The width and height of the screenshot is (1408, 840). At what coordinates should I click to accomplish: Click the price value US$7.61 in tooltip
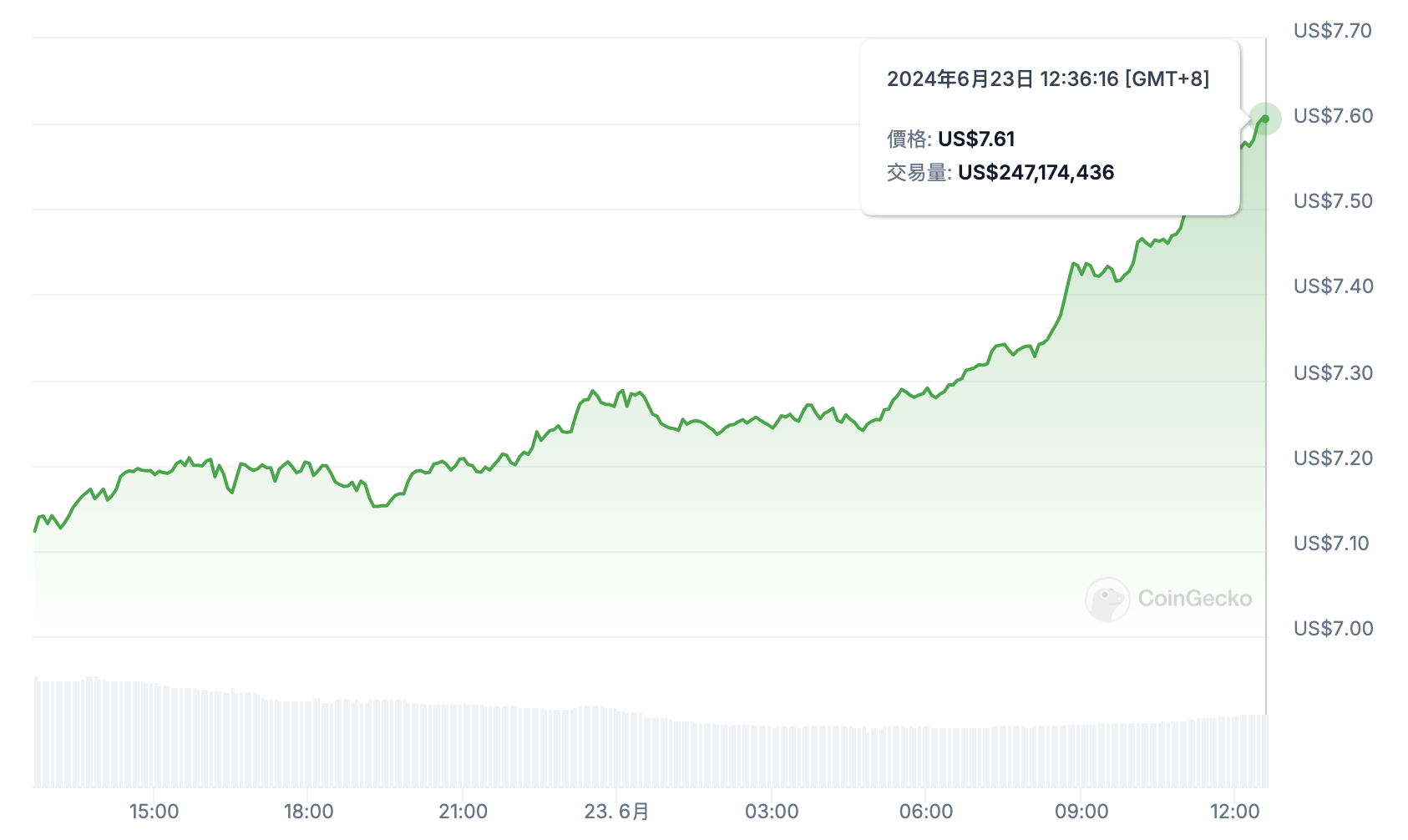point(976,139)
